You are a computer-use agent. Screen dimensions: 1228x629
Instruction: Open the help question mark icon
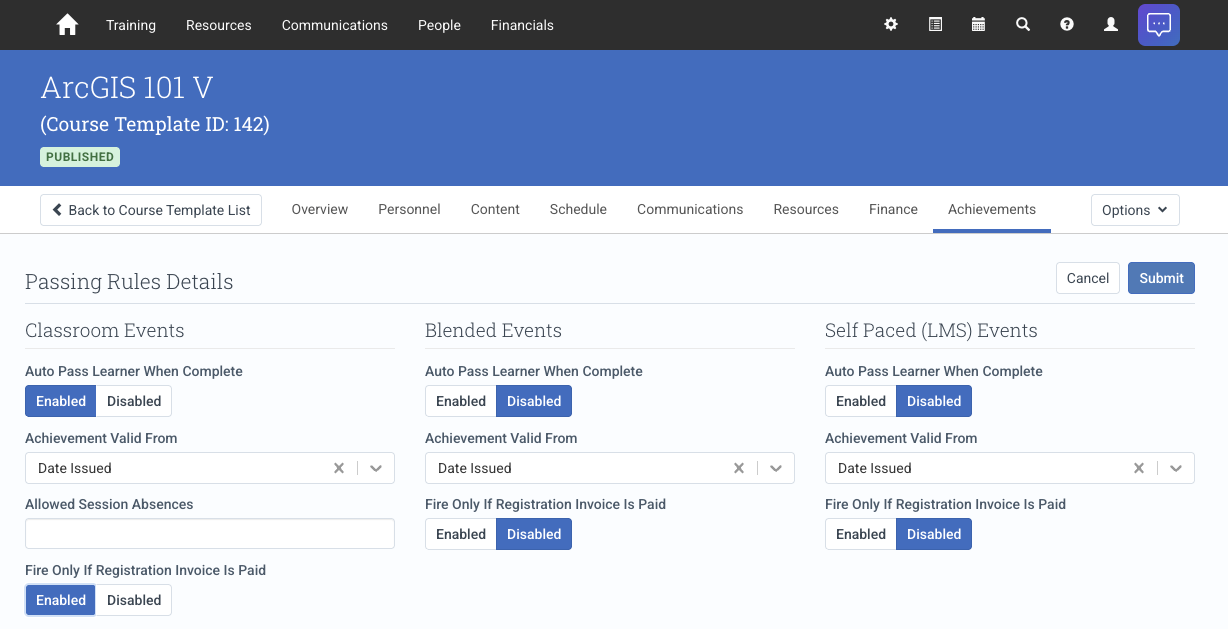[x=1067, y=25]
